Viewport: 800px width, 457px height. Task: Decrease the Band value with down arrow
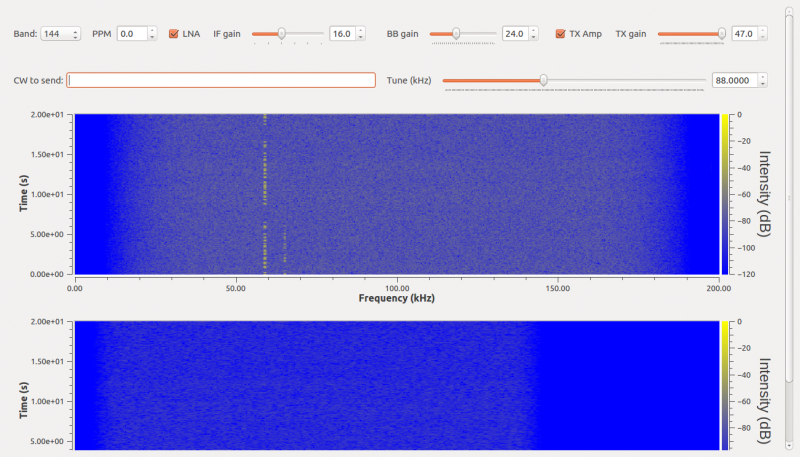76,37
